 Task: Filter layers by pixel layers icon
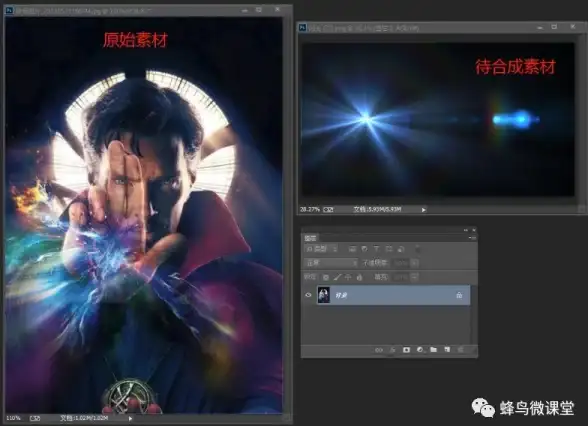pos(352,249)
